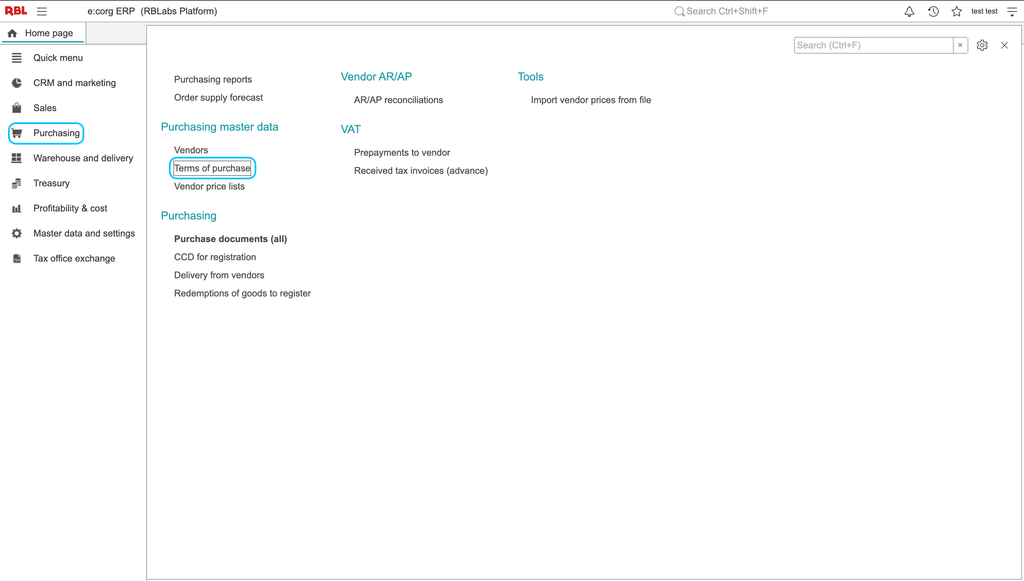Open the Sales section
The width and height of the screenshot is (1024, 581).
[45, 108]
